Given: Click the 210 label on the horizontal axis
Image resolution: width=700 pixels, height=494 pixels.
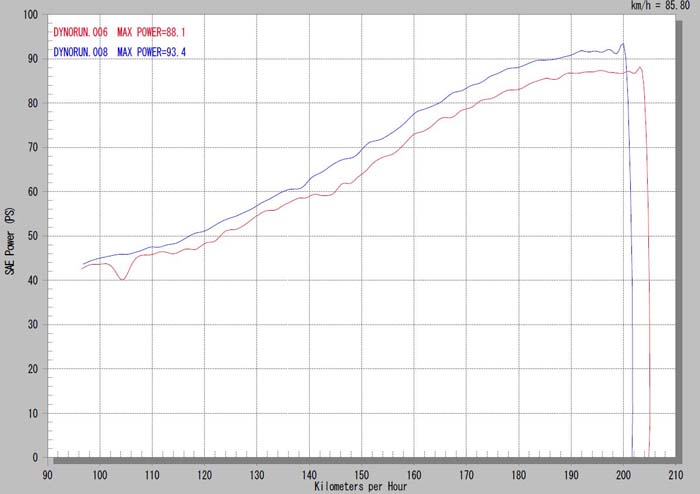Looking at the screenshot, I should (676, 475).
